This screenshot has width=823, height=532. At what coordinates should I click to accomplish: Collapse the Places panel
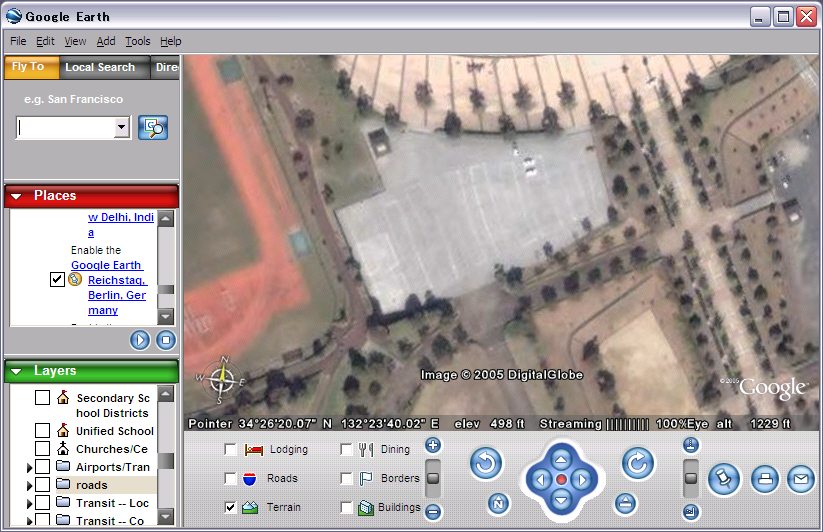pos(17,196)
